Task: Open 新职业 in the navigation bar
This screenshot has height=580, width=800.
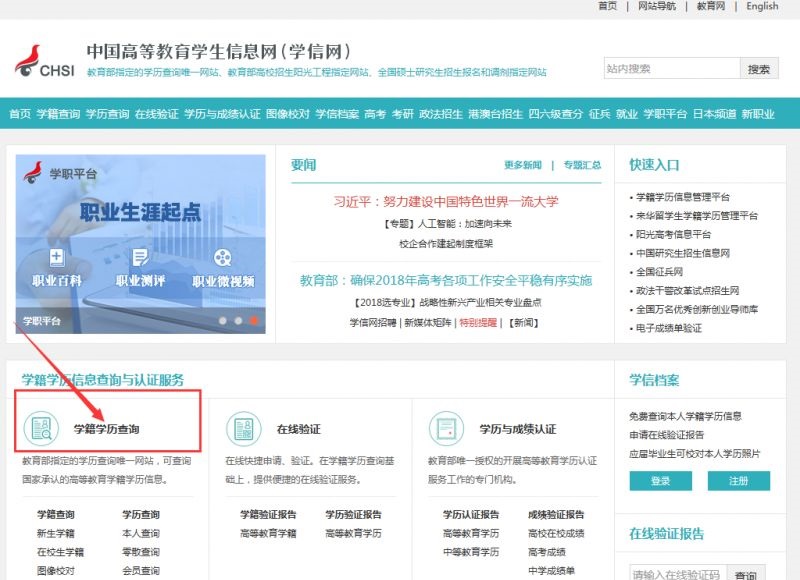Action: [758, 114]
